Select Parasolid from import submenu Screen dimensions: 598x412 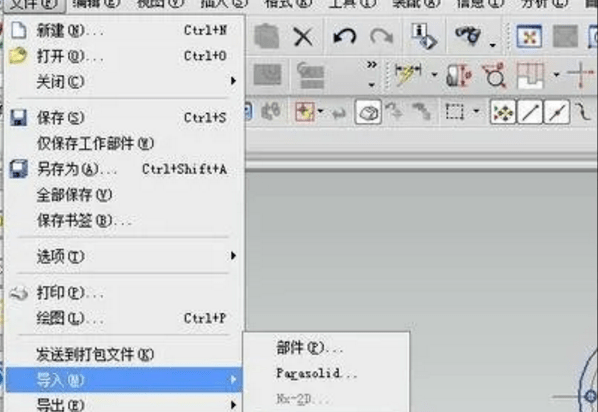pos(316,373)
